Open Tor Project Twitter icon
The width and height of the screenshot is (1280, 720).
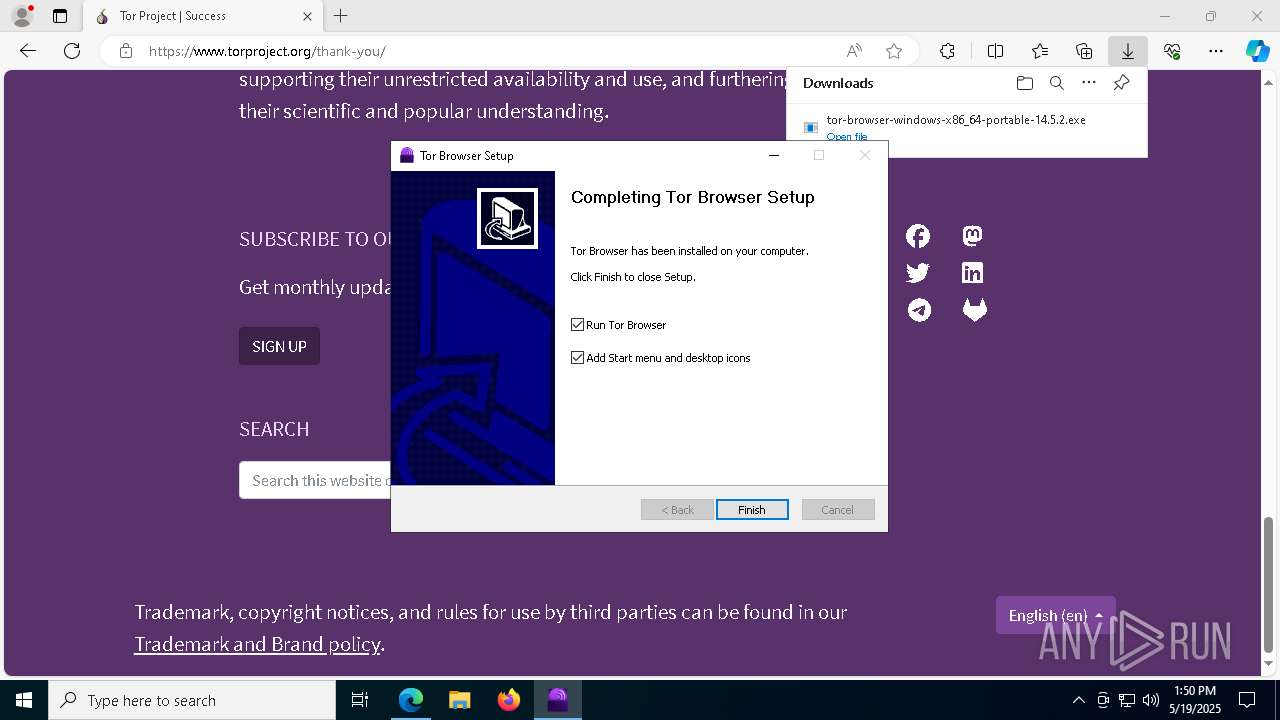(x=918, y=272)
